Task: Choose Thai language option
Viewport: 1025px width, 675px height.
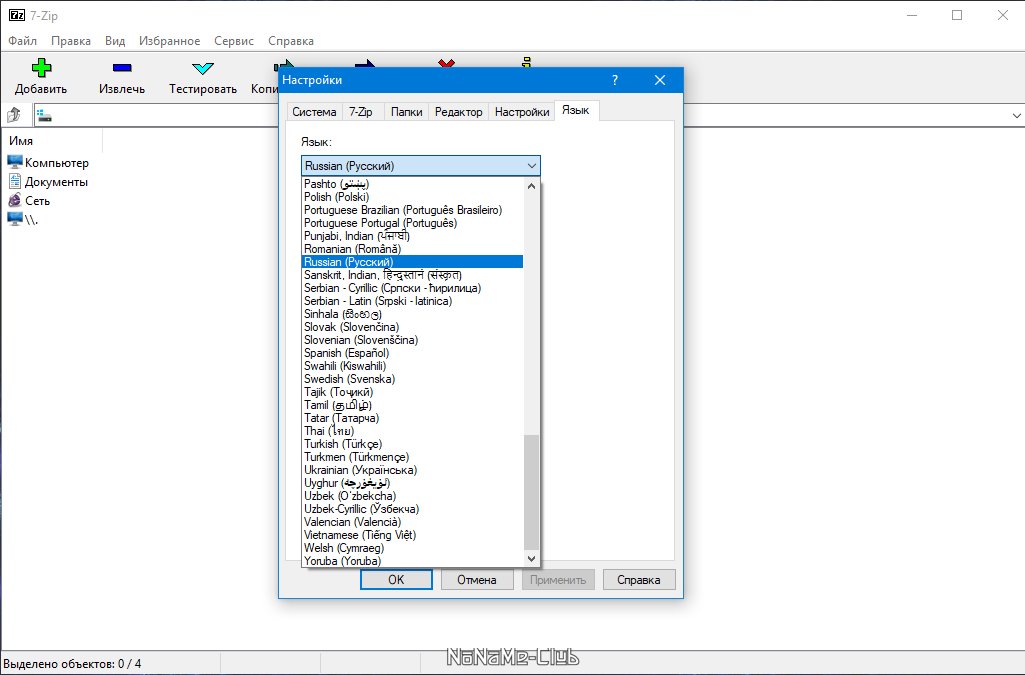Action: [x=412, y=431]
